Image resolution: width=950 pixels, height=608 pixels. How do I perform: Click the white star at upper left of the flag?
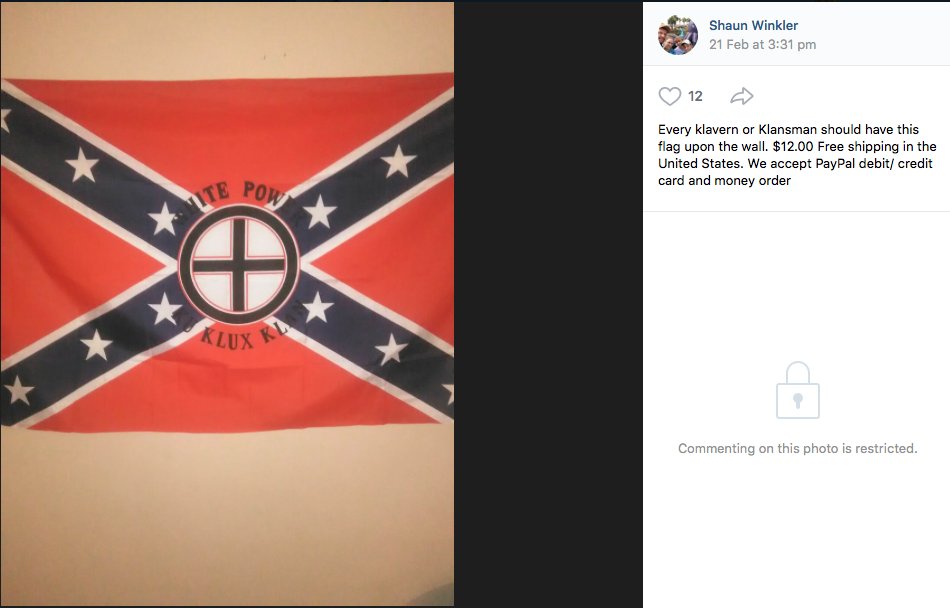[82, 165]
